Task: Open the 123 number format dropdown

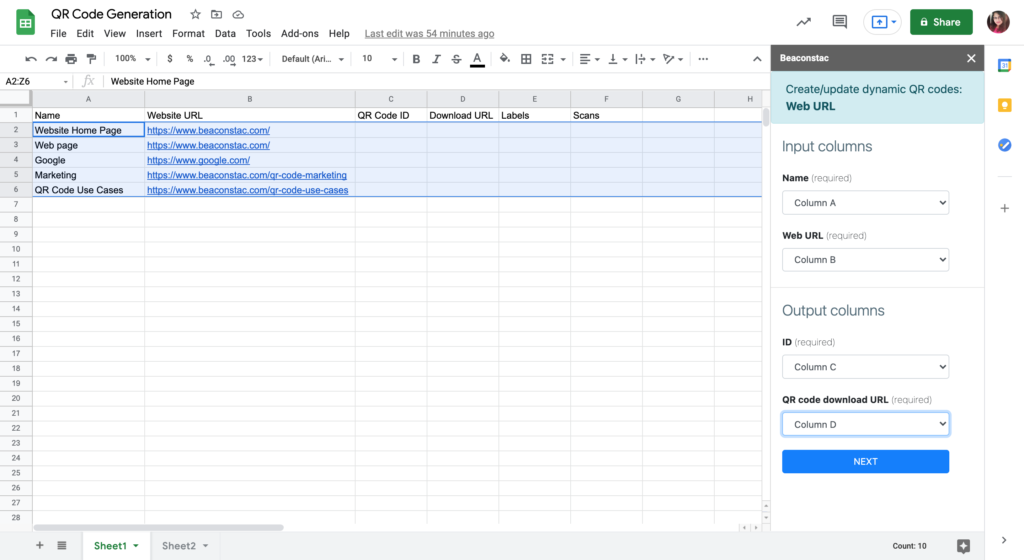Action: (252, 59)
